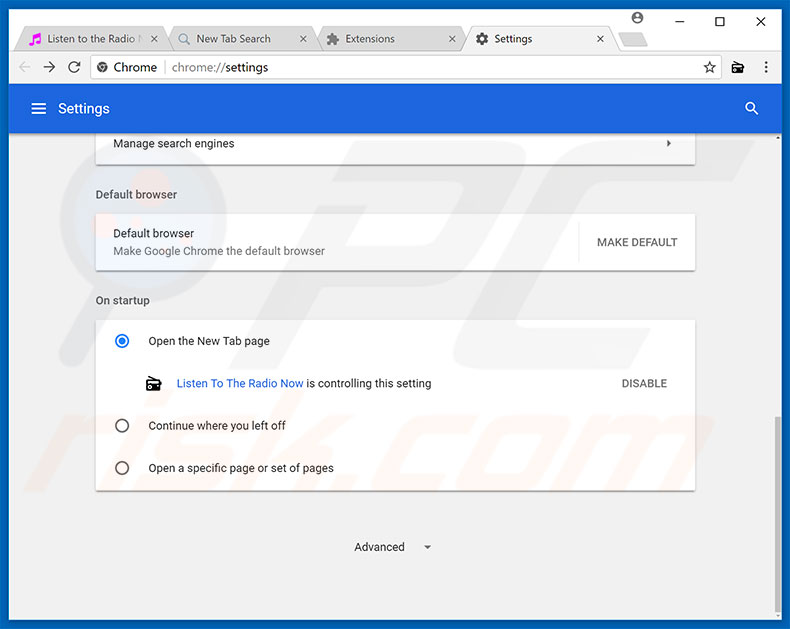Click the radio icon beside Listen To The Radio Now
The height and width of the screenshot is (629, 790).
[x=153, y=384]
